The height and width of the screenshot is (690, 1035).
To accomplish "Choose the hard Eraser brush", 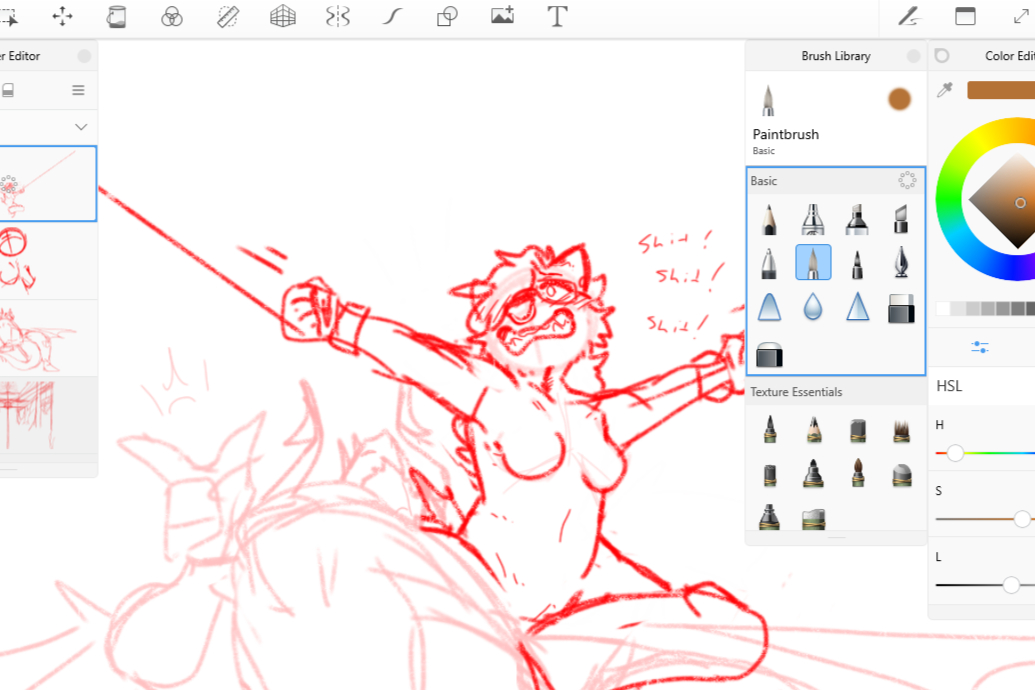I will click(x=901, y=307).
